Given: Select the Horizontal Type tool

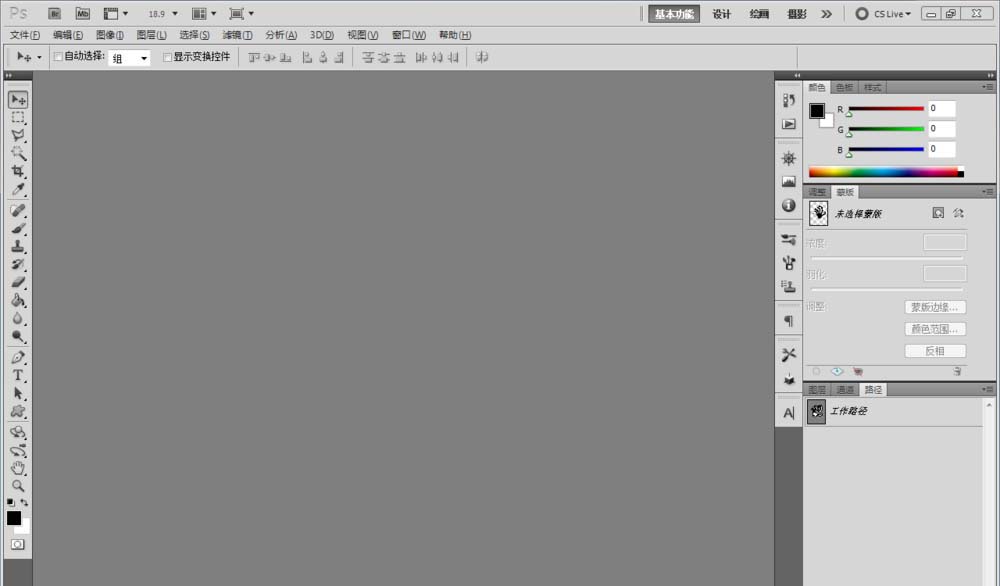Looking at the screenshot, I should [18, 373].
